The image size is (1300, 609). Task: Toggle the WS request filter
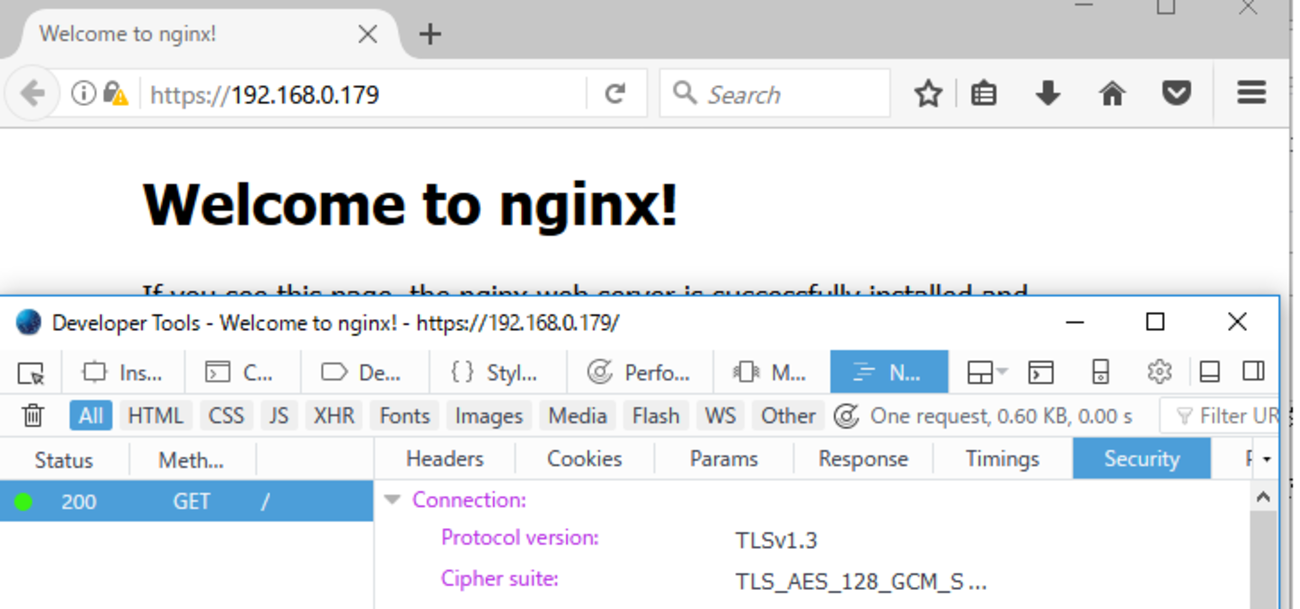(x=720, y=415)
